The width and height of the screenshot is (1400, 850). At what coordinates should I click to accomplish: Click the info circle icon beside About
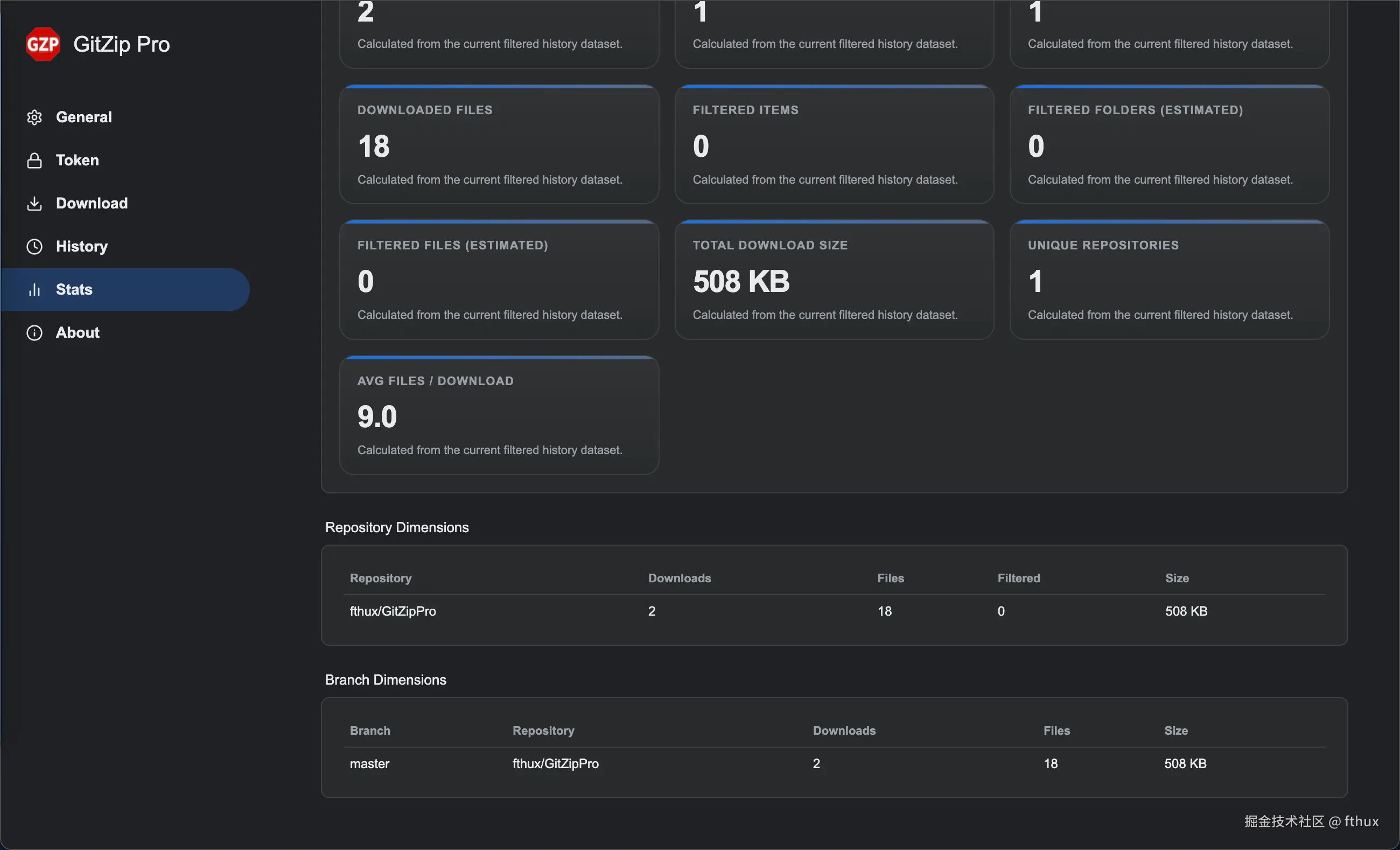click(34, 332)
